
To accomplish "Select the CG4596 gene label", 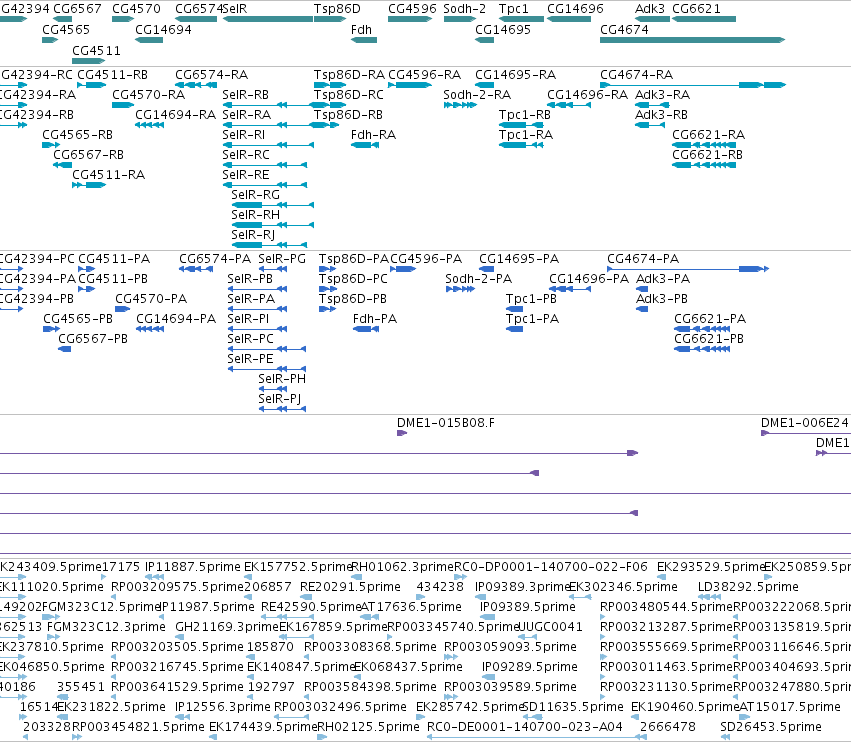I will tap(412, 9).
